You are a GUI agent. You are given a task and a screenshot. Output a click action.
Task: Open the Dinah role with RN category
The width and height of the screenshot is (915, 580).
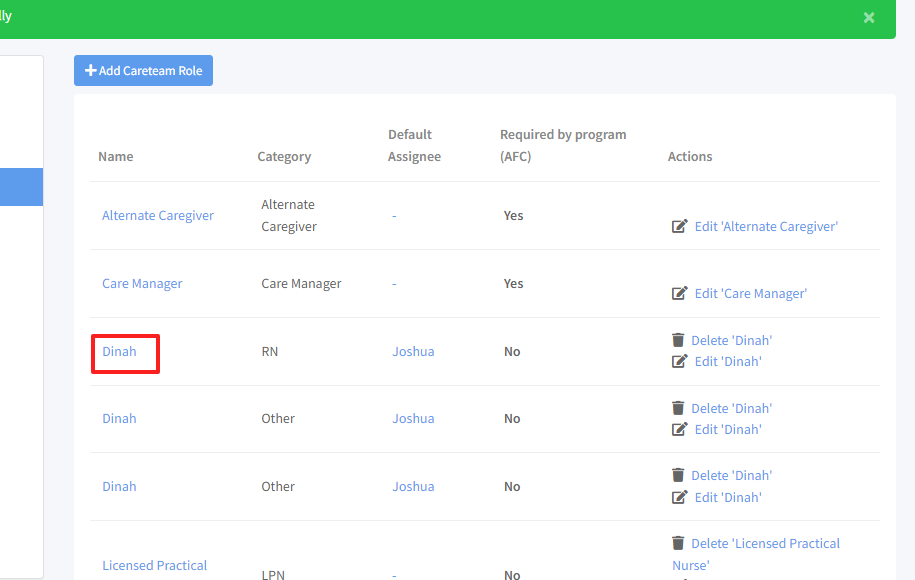click(x=119, y=352)
